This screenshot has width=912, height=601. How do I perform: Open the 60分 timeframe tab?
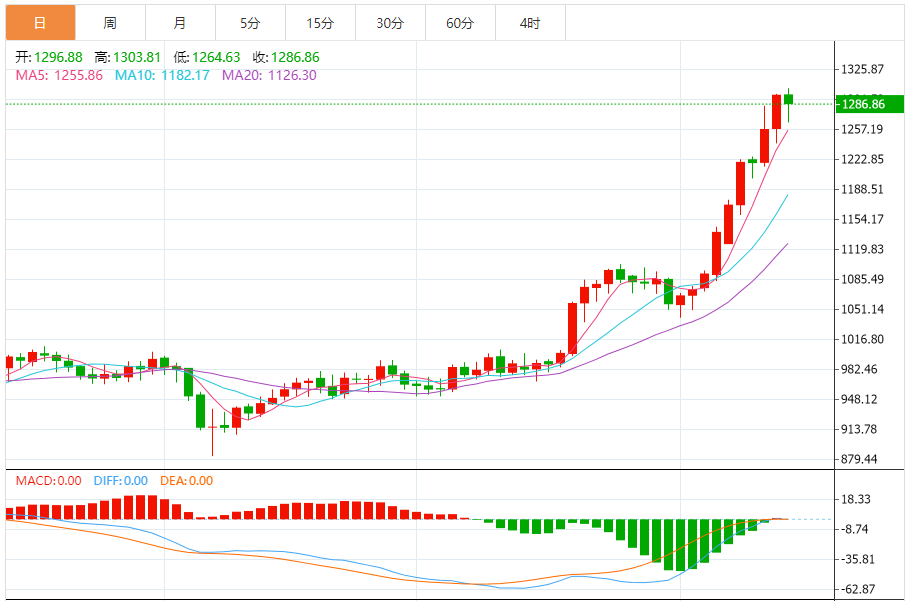pos(460,23)
